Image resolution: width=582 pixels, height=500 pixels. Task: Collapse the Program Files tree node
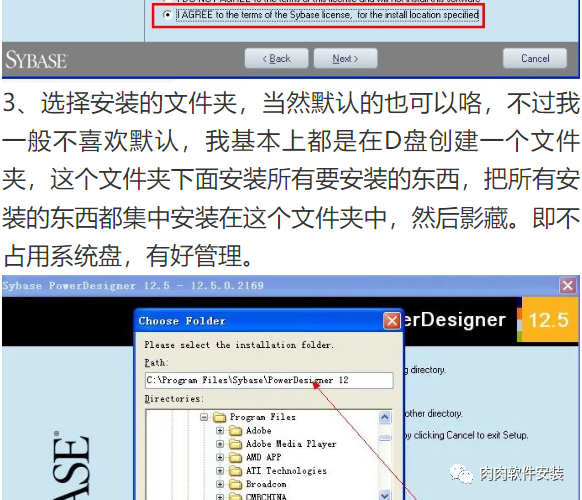204,417
